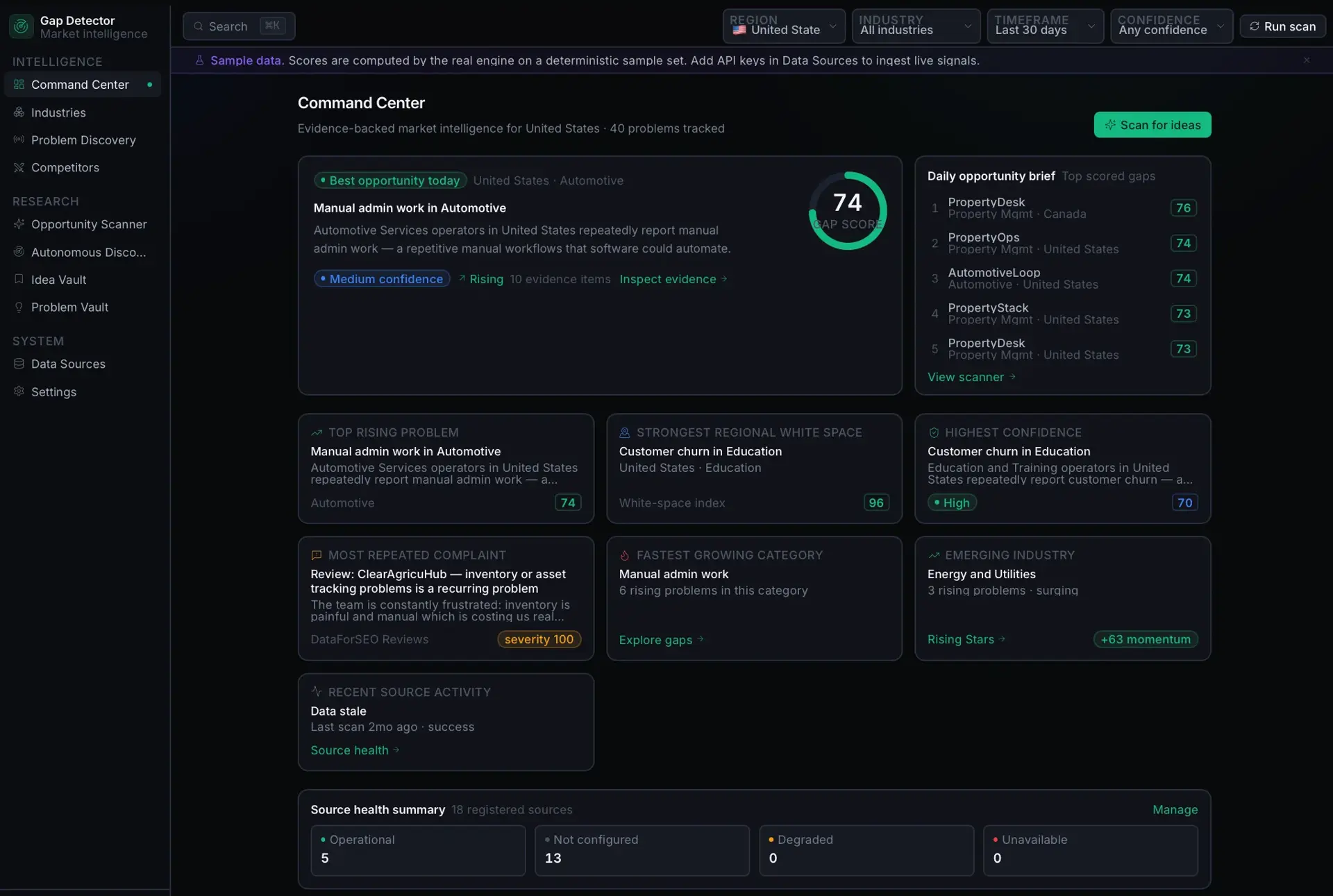Open Industries via its sidebar icon
This screenshot has width=1333, height=896.
coord(19,112)
